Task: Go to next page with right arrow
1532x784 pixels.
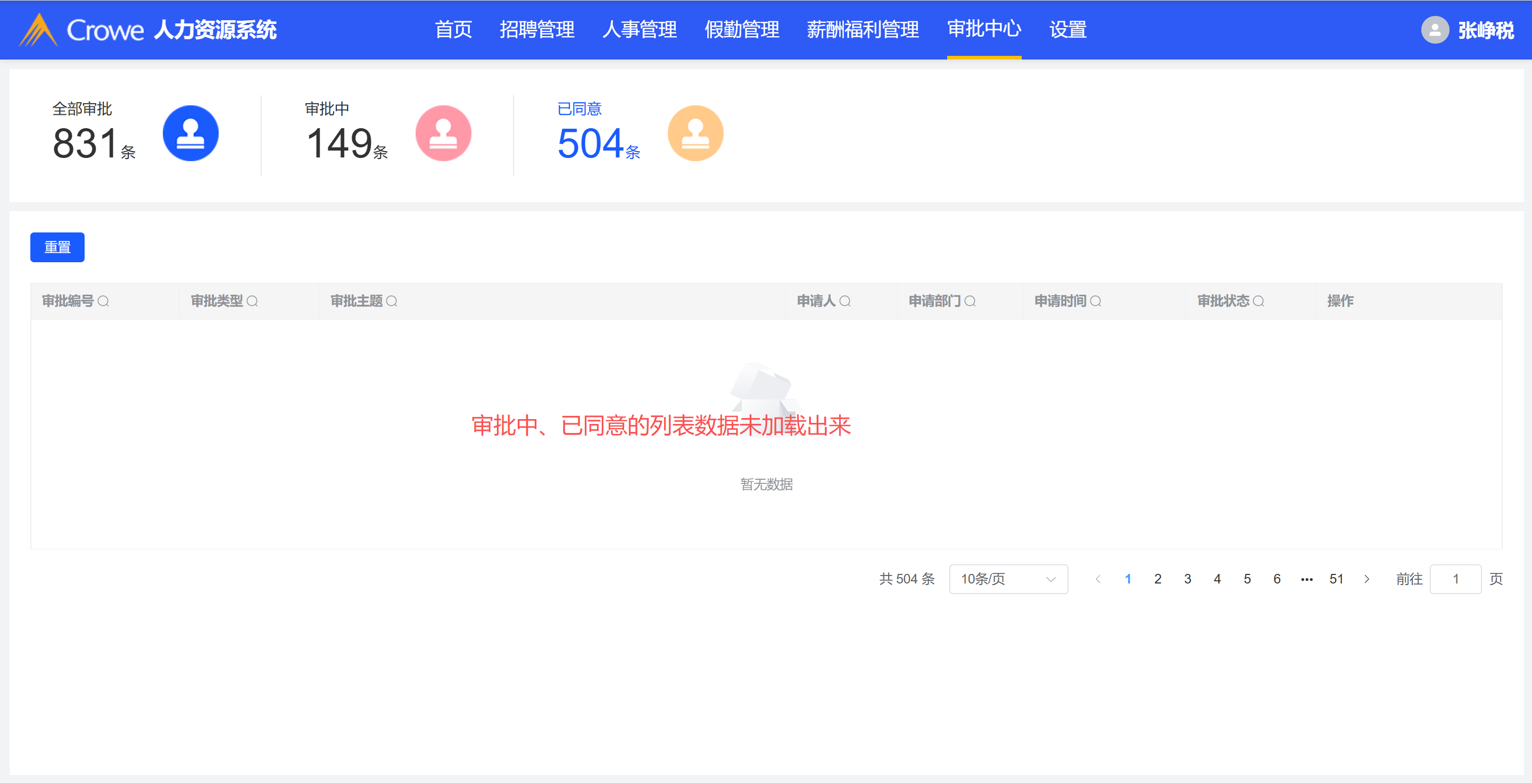Action: [x=1367, y=579]
